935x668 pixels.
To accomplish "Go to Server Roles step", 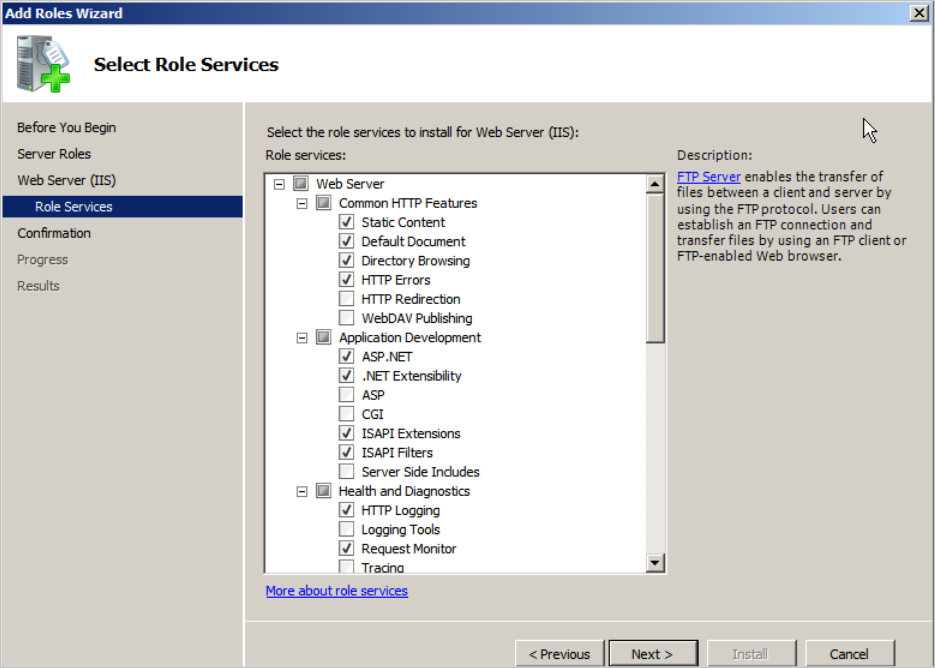I will coord(54,154).
